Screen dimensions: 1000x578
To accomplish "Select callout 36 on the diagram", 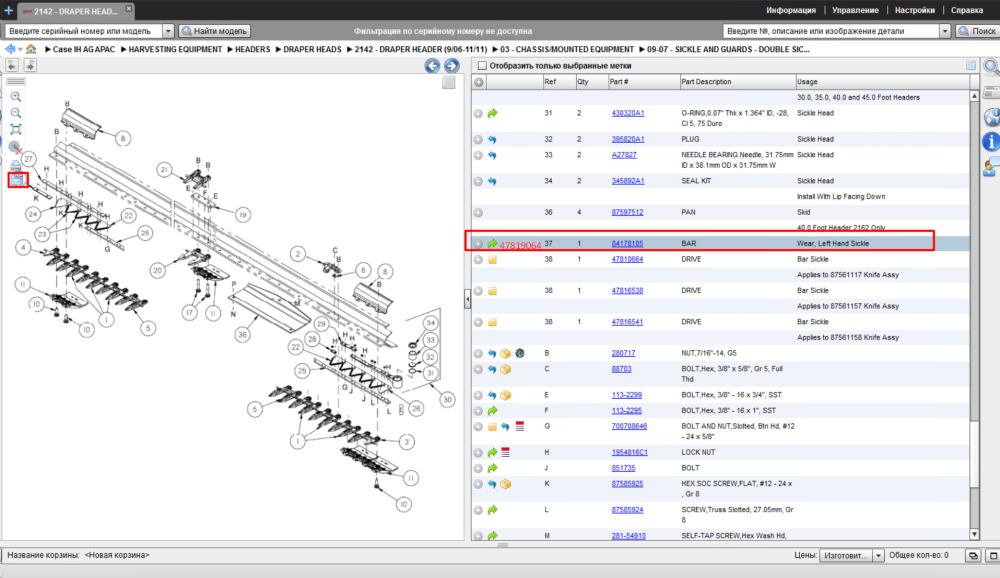I will (242, 334).
